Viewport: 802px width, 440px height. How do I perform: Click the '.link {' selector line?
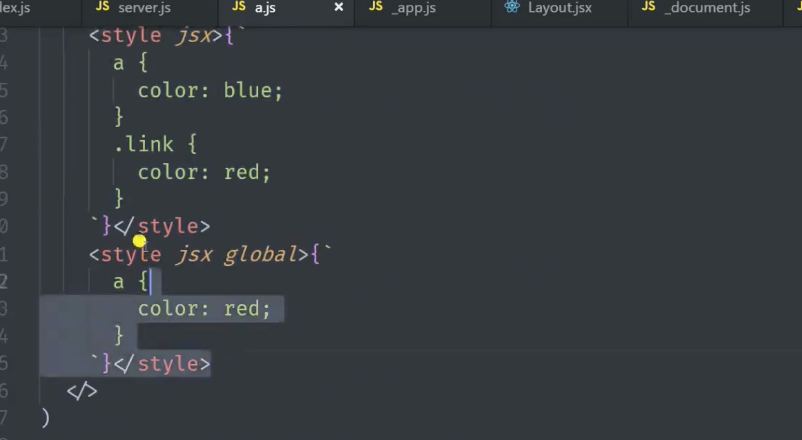(155, 145)
